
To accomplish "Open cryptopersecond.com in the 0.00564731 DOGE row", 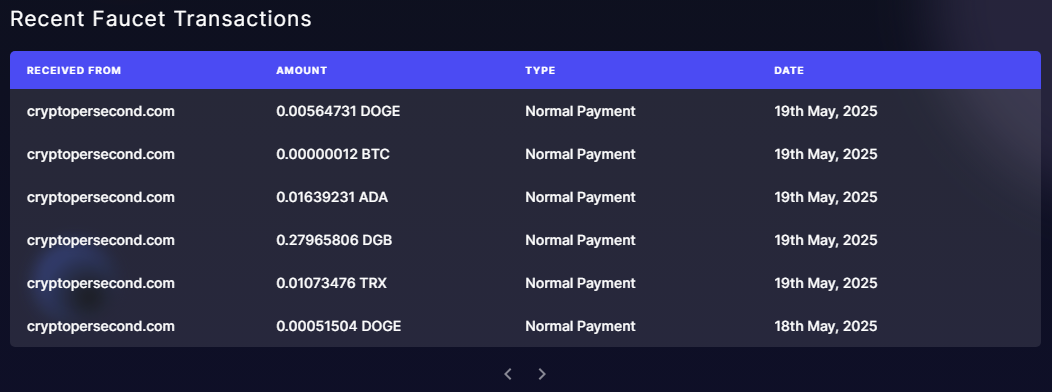I will pos(101,111).
